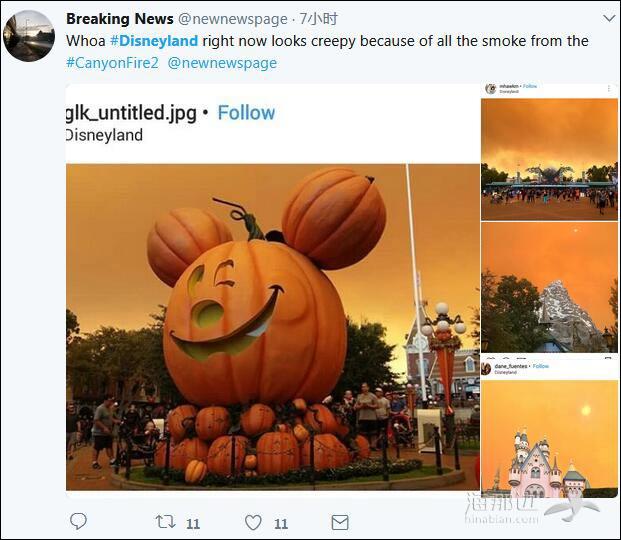Open the #Disneyland hashtag
This screenshot has width=621, height=540.
(154, 41)
